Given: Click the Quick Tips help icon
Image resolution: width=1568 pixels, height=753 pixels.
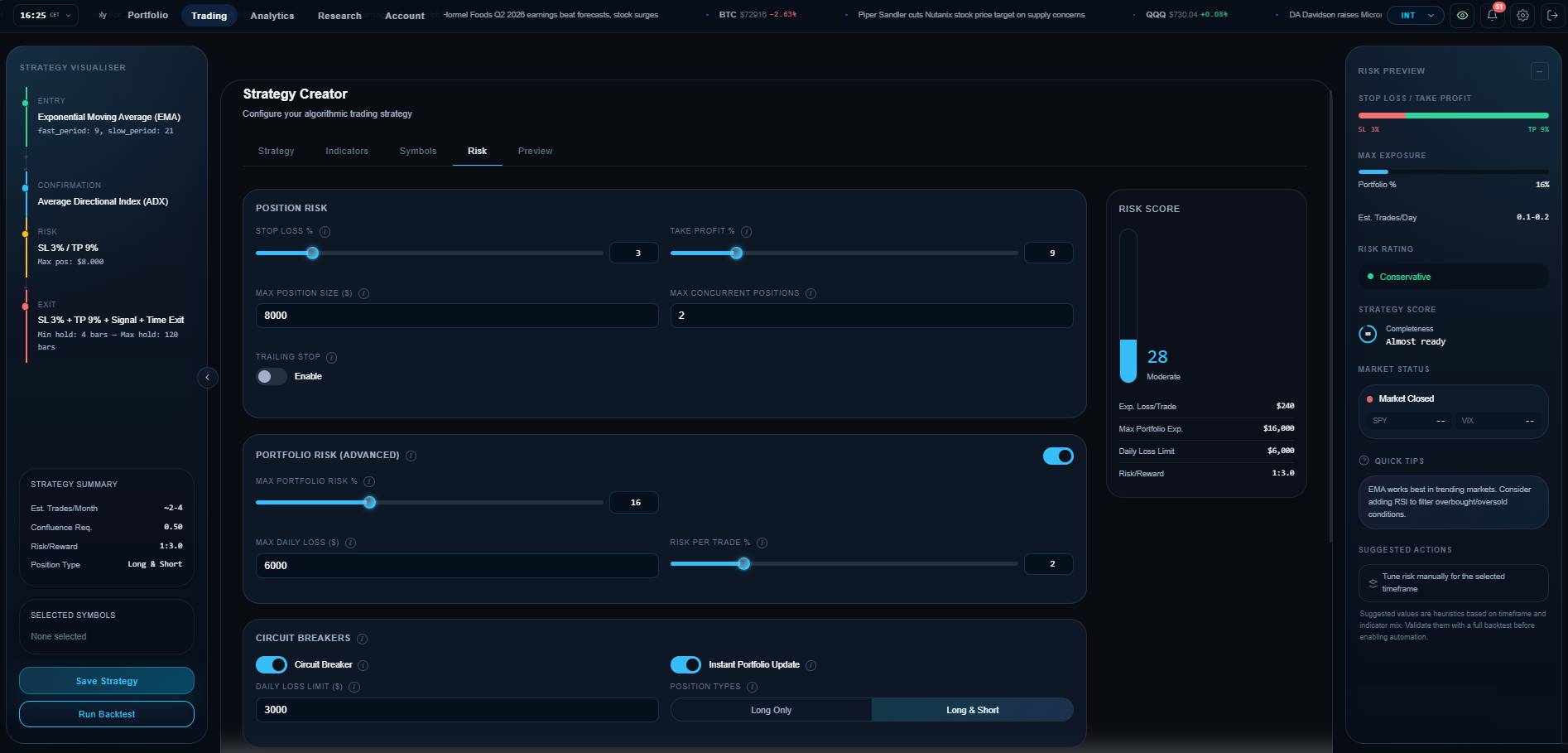Looking at the screenshot, I should [1364, 461].
